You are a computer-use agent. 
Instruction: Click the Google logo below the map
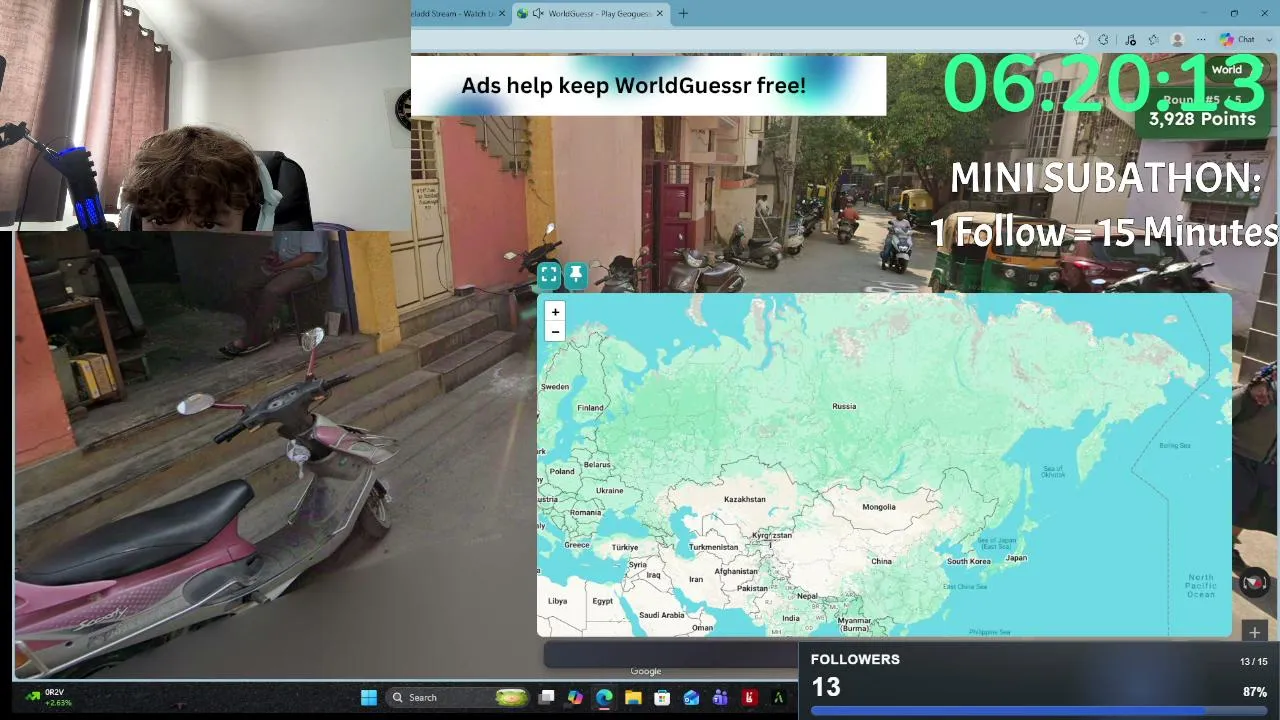pyautogui.click(x=646, y=671)
